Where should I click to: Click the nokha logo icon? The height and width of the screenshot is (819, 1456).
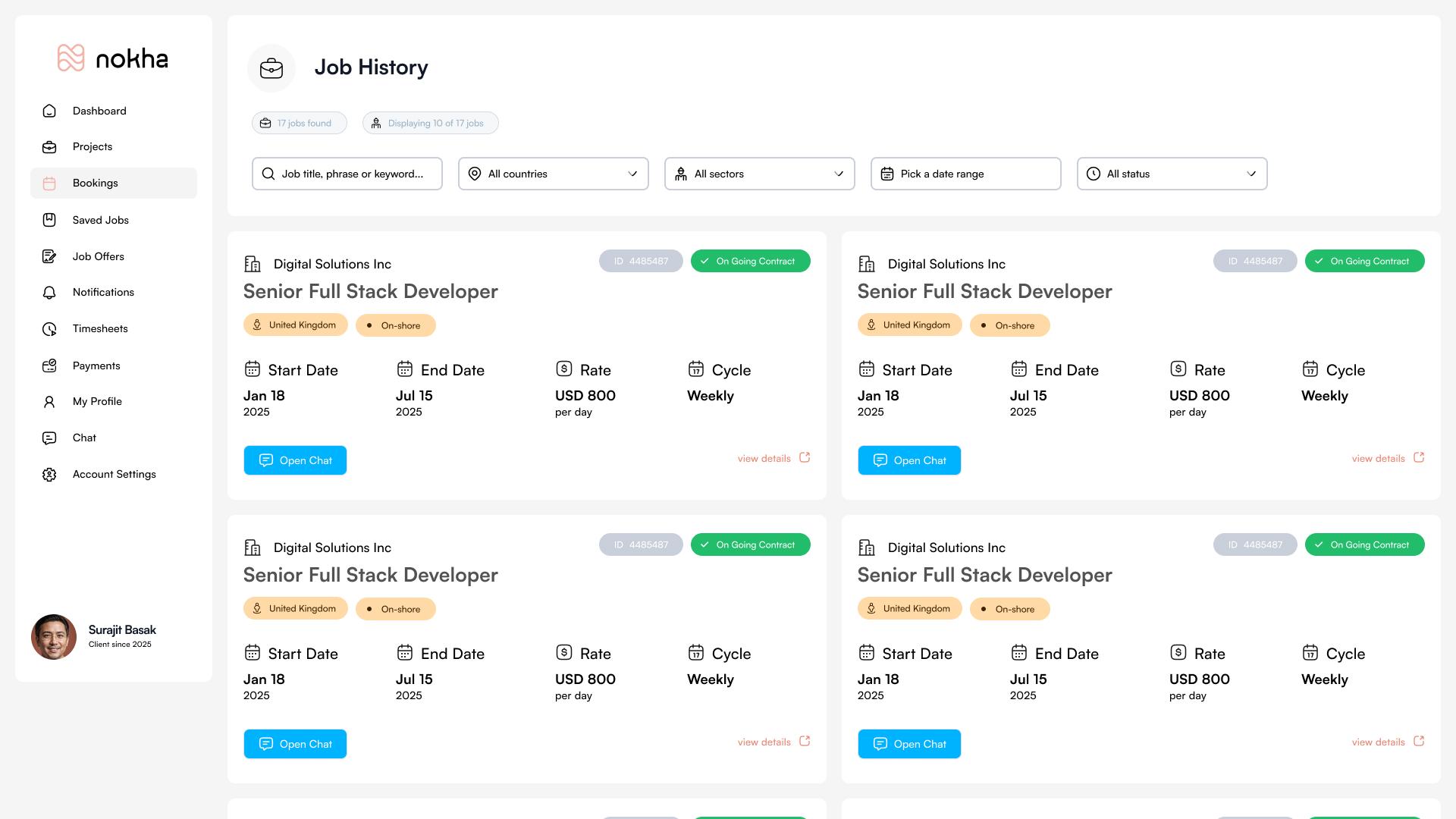(x=71, y=58)
